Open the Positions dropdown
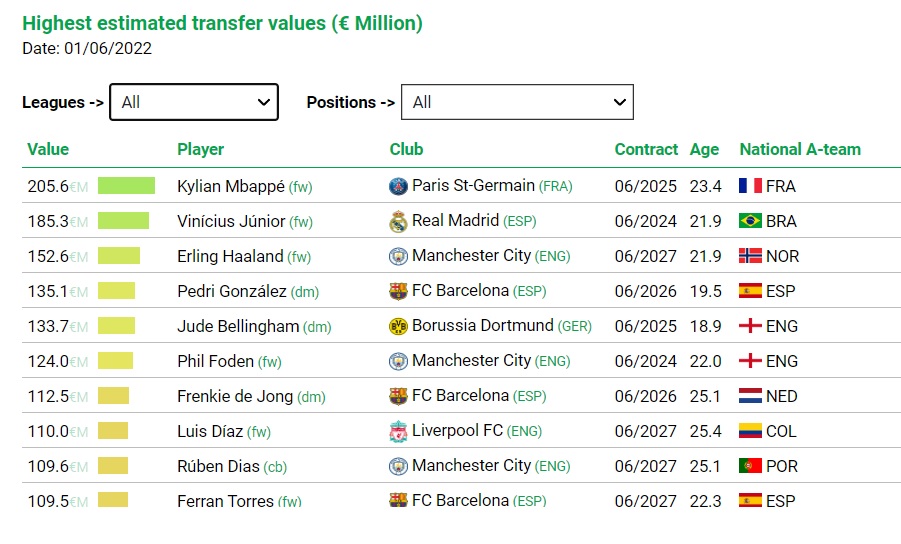Image resolution: width=901 pixels, height=544 pixels. point(517,102)
